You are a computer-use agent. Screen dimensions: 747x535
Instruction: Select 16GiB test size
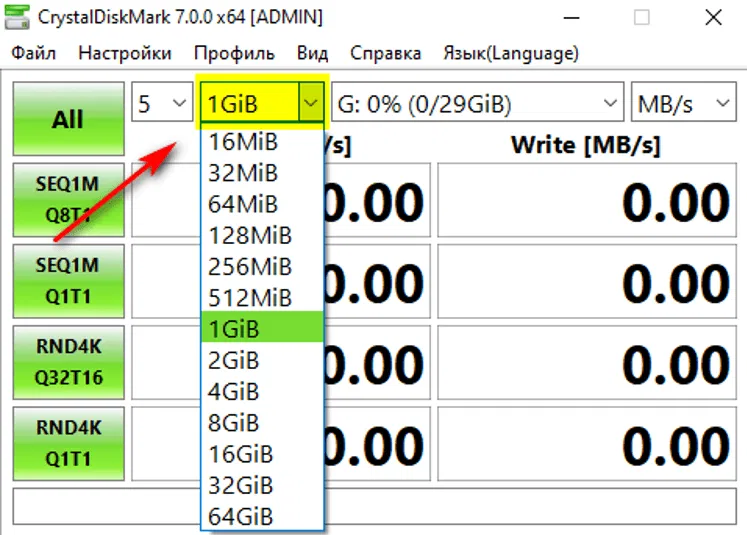coord(262,454)
